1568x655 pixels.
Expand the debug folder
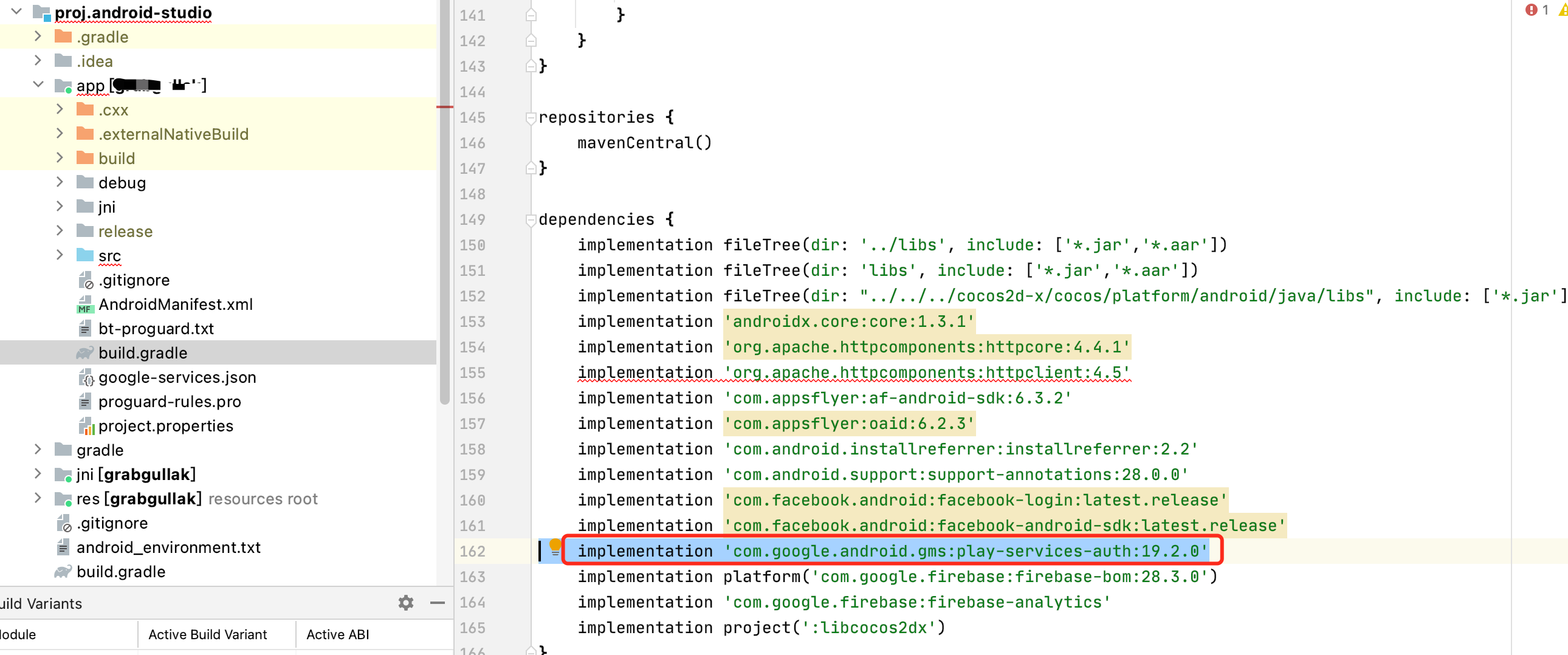(x=60, y=182)
